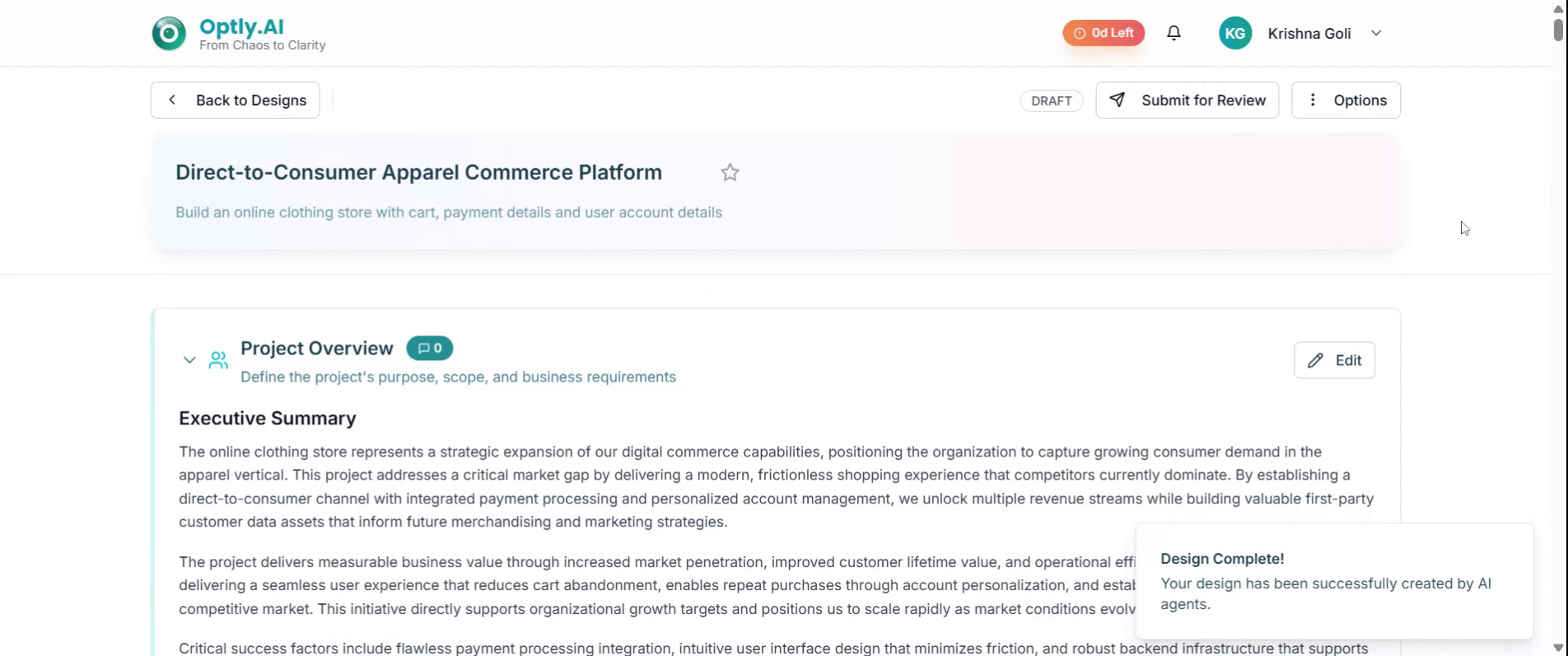
Task: Collapse the Project Overview section
Action: click(189, 360)
